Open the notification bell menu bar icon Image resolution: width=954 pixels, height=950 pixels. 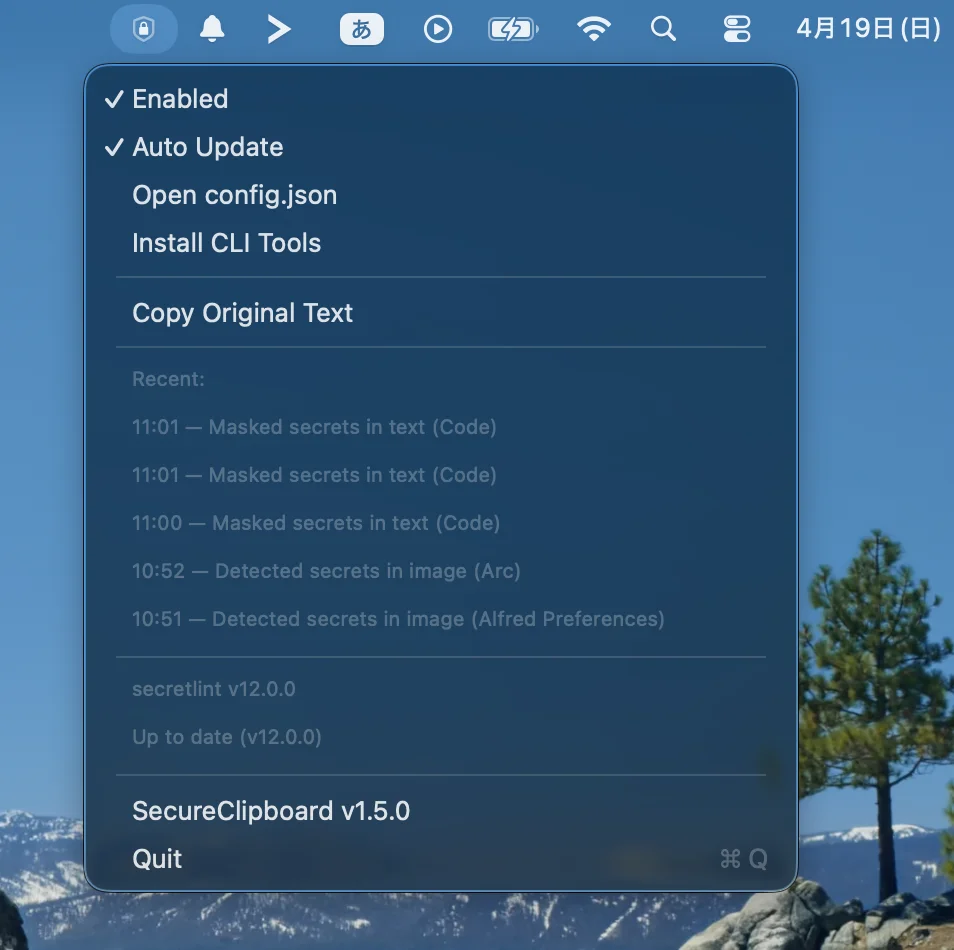212,29
